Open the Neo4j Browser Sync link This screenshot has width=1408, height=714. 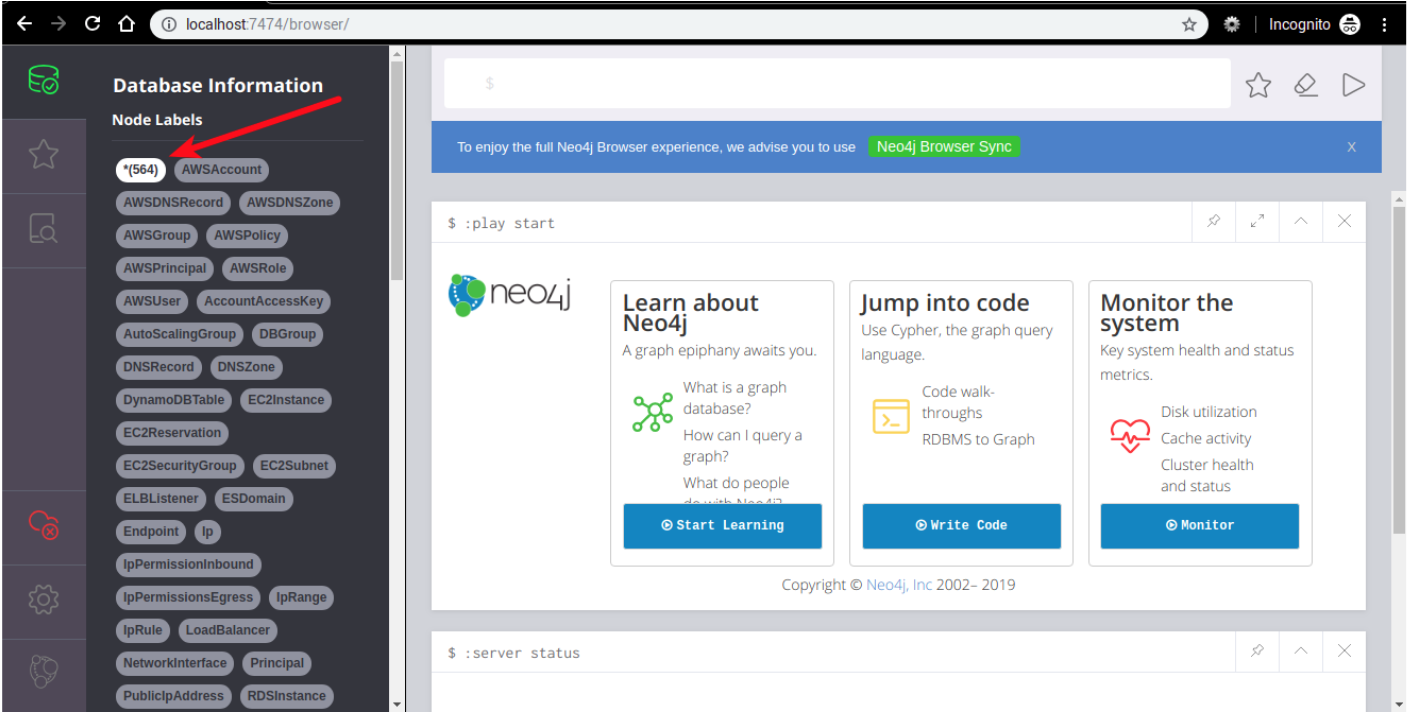click(x=943, y=147)
